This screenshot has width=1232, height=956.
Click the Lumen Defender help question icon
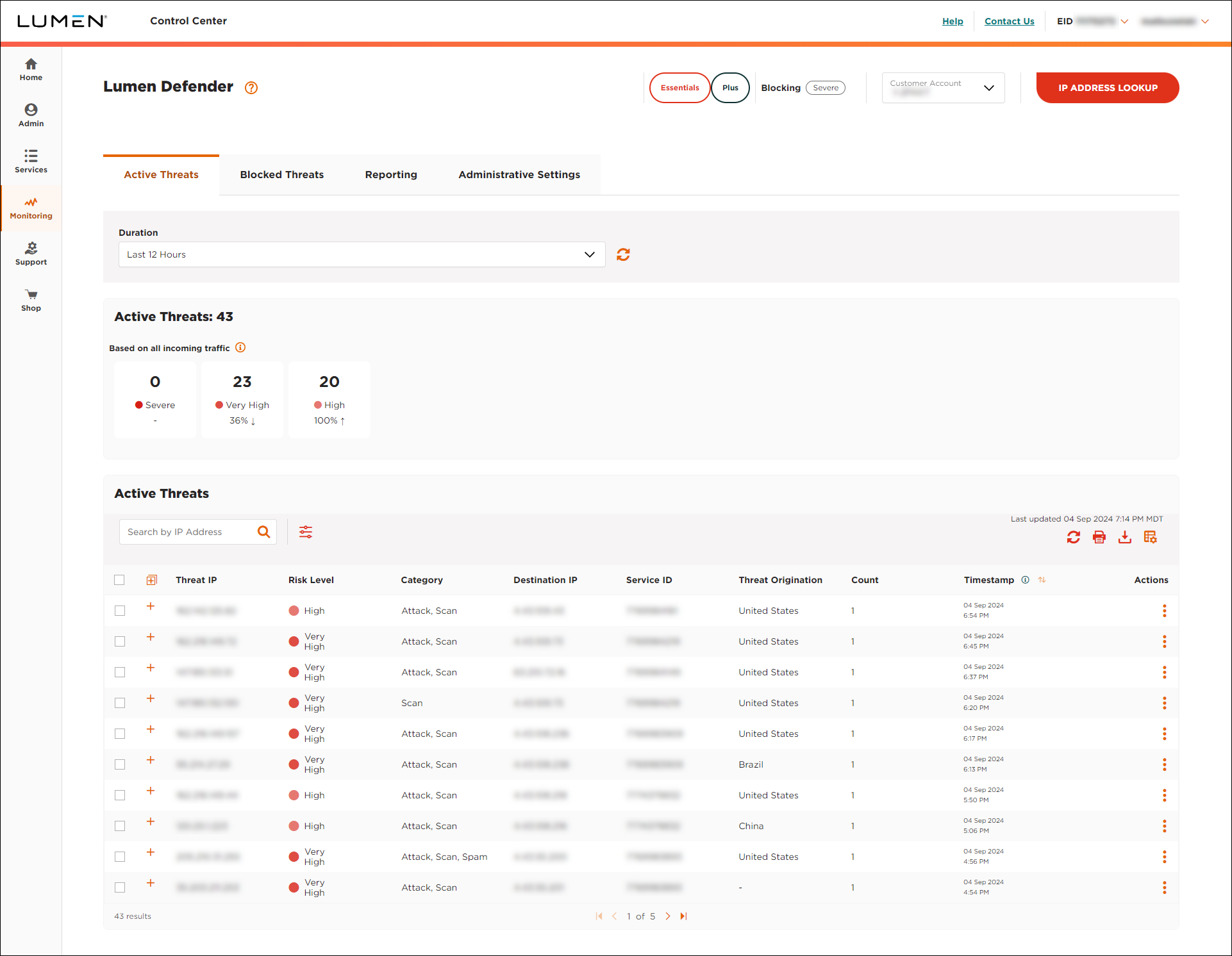251,88
